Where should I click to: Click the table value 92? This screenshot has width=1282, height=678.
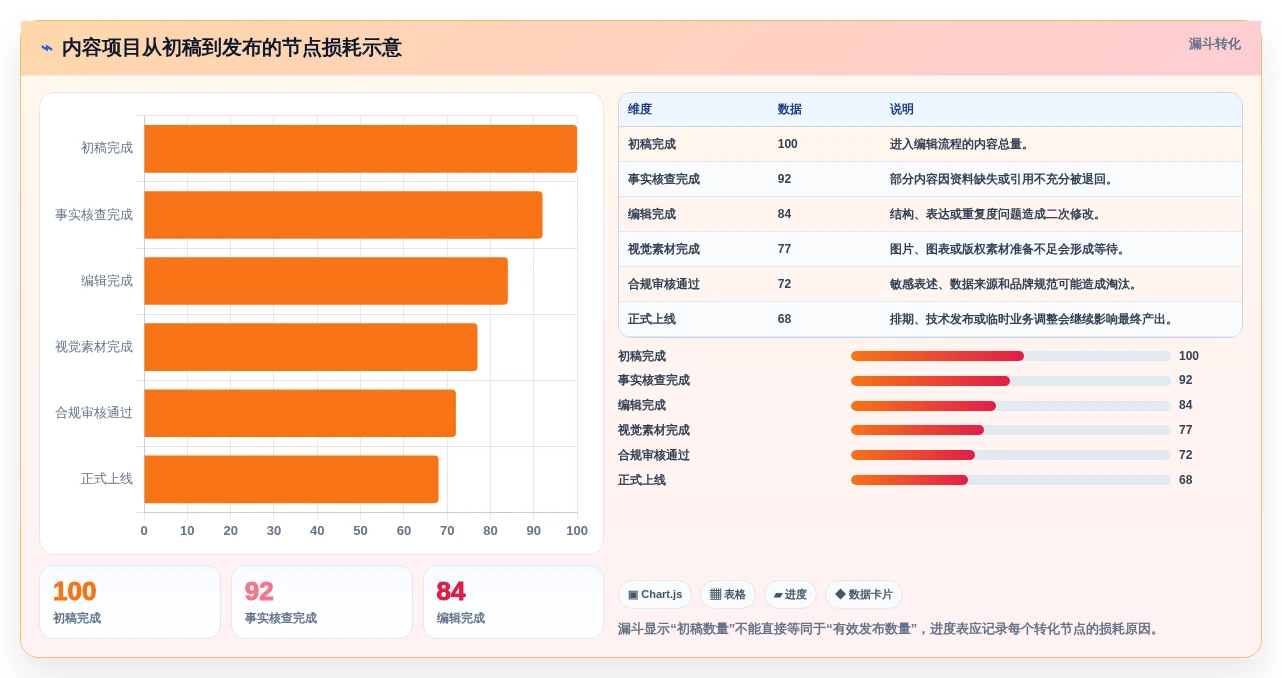coord(784,179)
